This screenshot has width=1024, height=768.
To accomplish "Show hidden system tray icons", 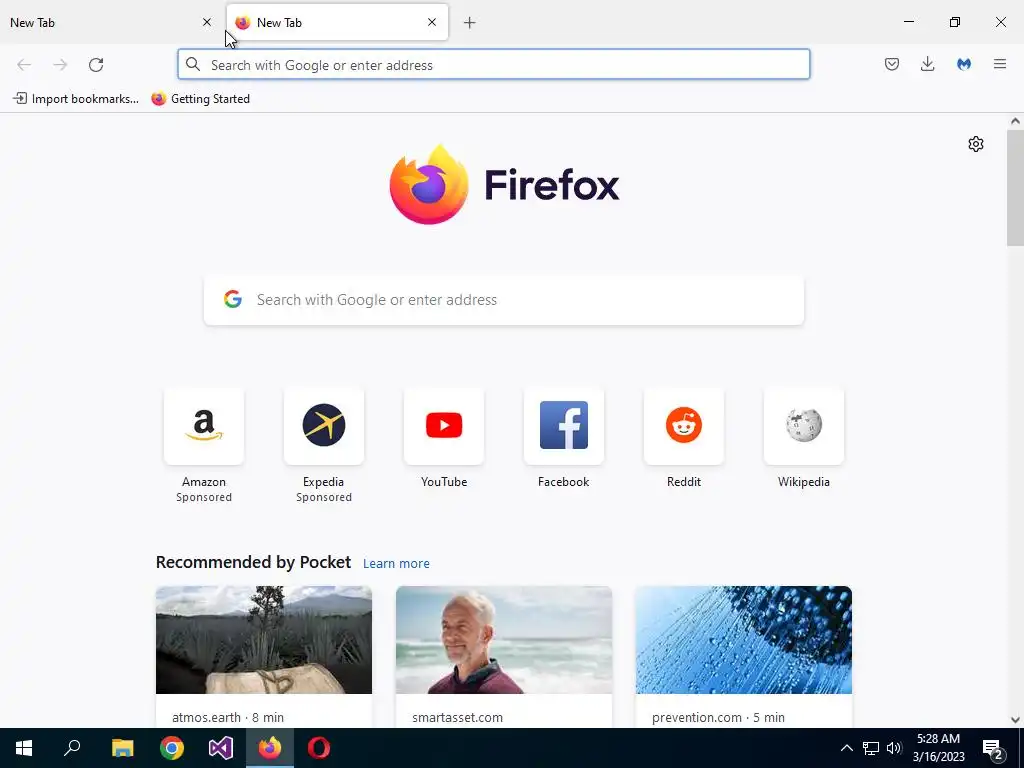I will (x=846, y=748).
